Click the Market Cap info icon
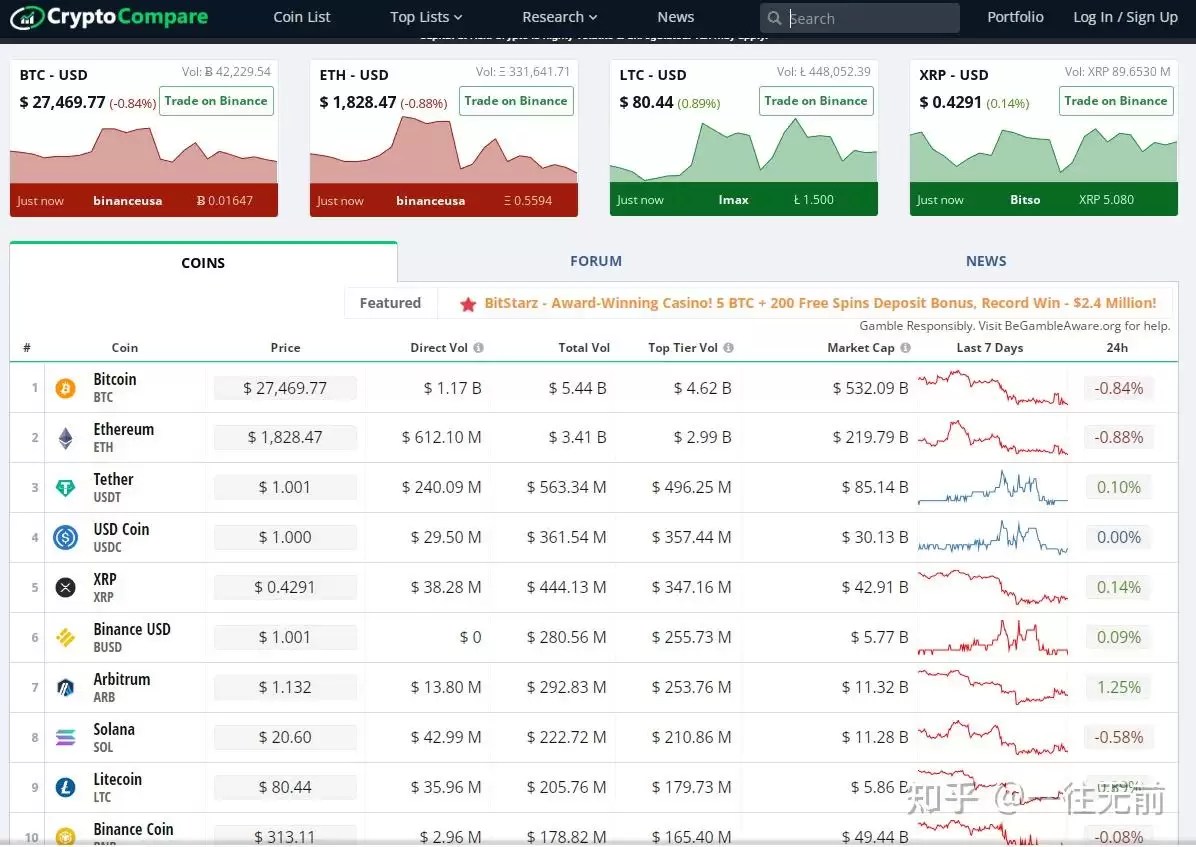 [x=905, y=348]
